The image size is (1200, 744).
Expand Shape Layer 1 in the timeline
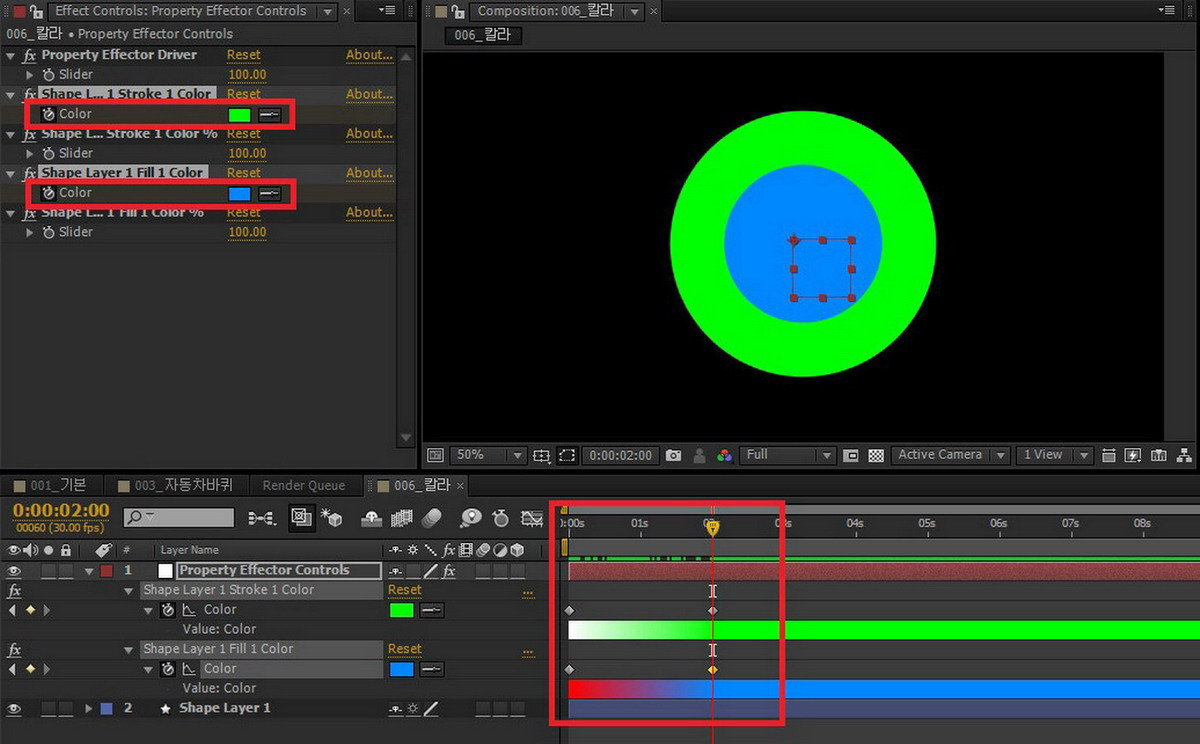coord(89,709)
